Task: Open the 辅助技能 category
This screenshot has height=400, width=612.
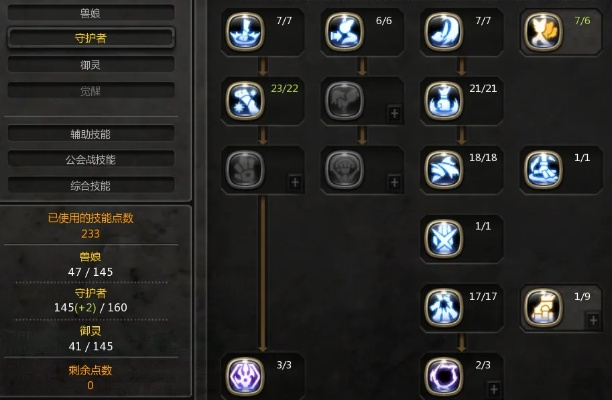Action: coord(91,134)
